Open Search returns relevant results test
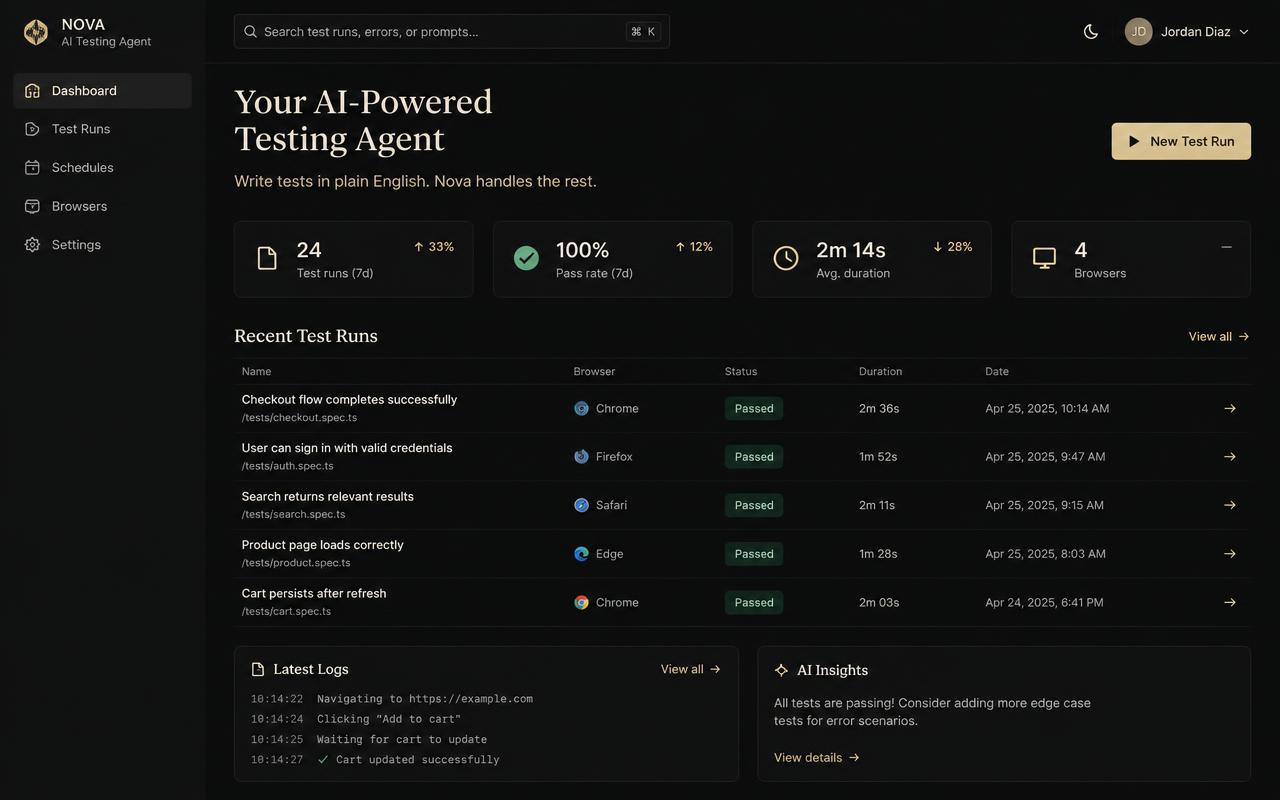Image resolution: width=1280 pixels, height=800 pixels. coord(327,497)
